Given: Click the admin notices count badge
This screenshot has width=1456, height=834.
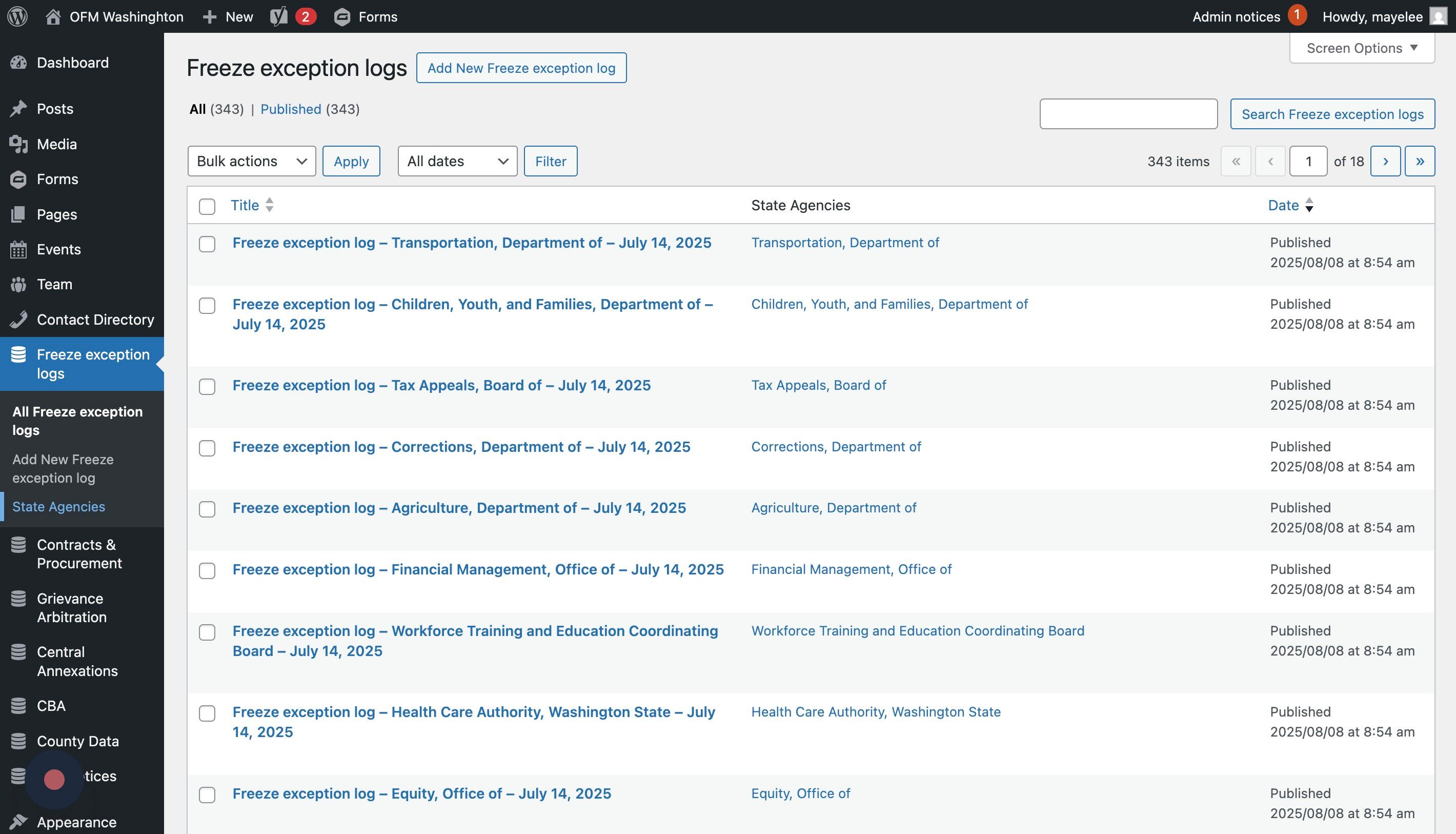Looking at the screenshot, I should point(1297,15).
